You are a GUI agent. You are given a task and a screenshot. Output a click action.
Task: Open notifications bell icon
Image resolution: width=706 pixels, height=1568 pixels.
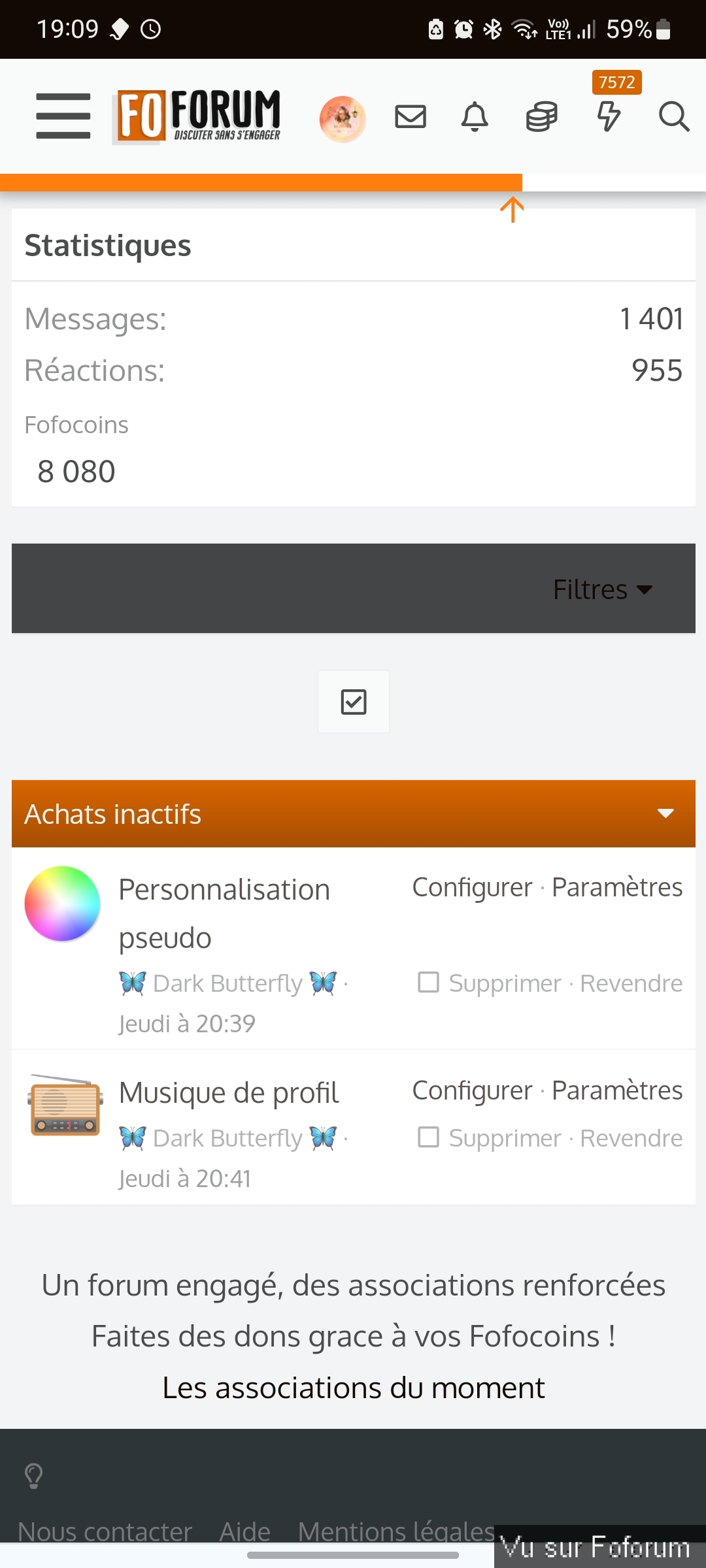click(x=475, y=117)
